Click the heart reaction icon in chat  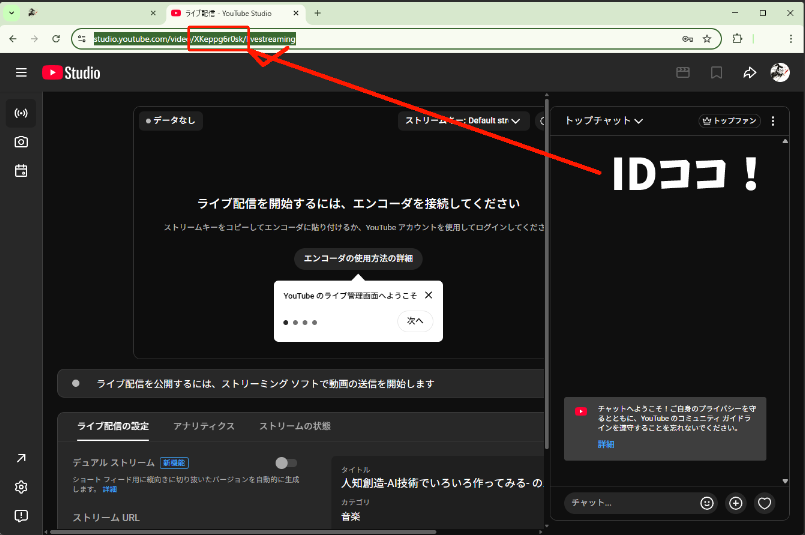[765, 503]
